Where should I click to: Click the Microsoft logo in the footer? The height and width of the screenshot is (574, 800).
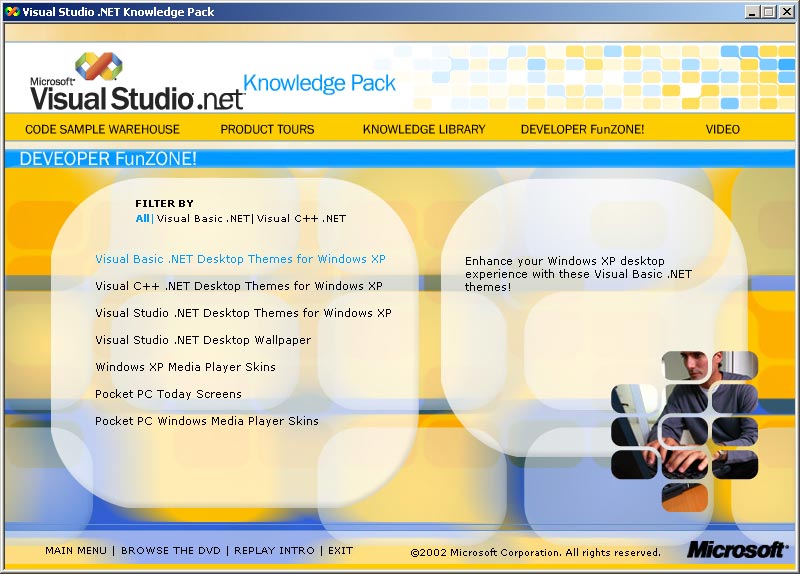[x=736, y=550]
